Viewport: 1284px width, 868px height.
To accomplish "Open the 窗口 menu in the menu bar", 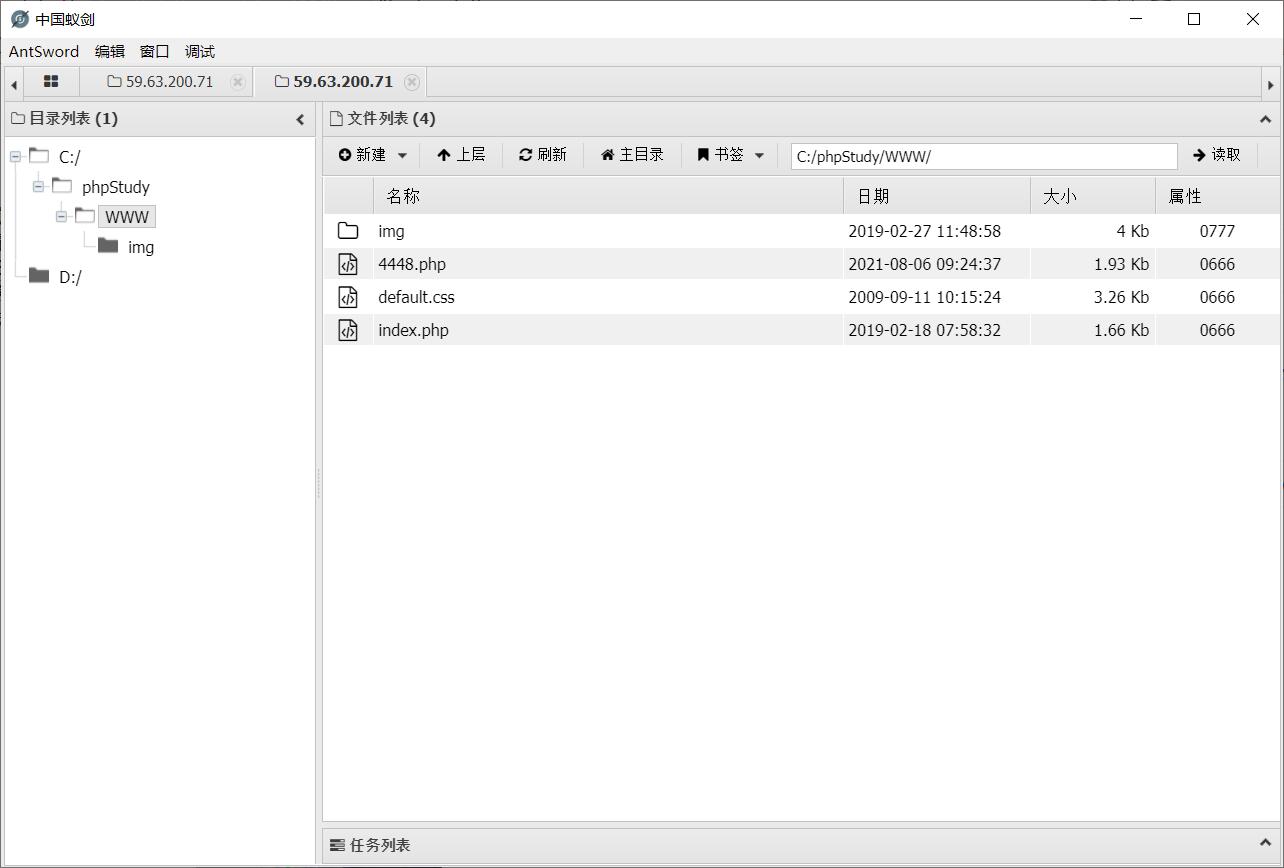I will pyautogui.click(x=153, y=51).
